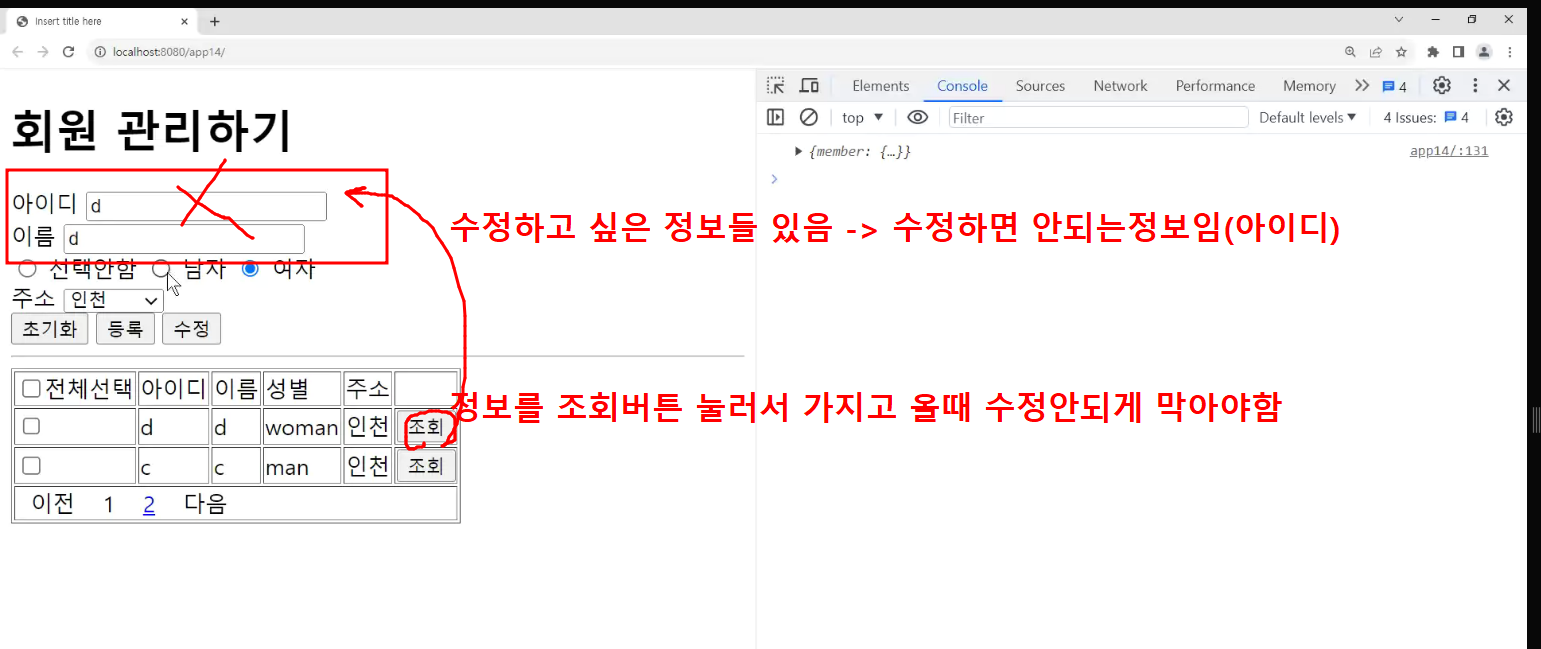Click the 'woman' table cell
Viewport: 1541px width, 649px height.
301,427
